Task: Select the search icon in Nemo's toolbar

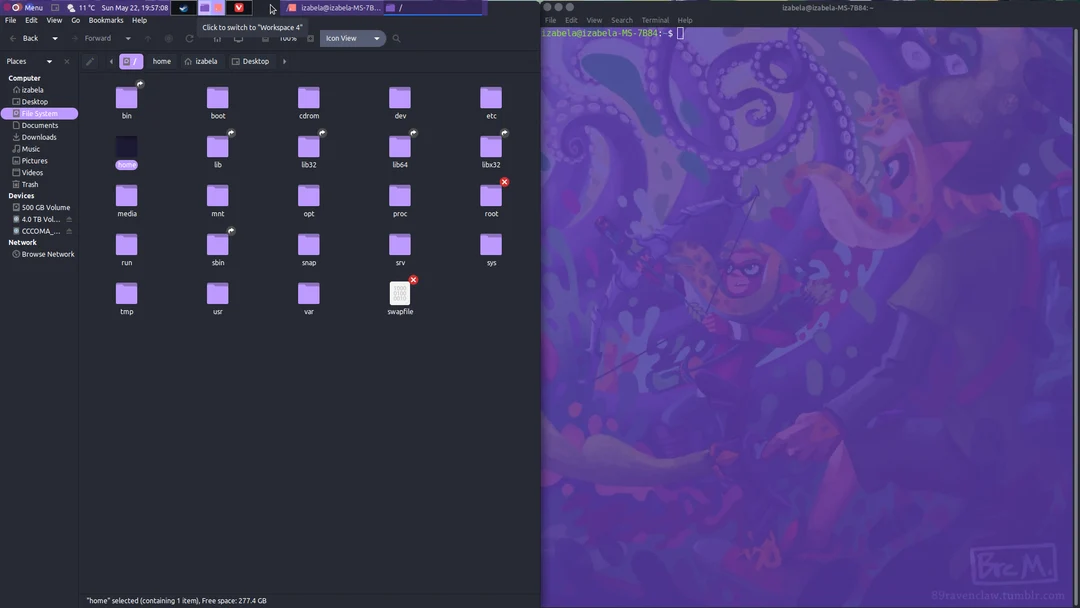Action: (x=396, y=38)
